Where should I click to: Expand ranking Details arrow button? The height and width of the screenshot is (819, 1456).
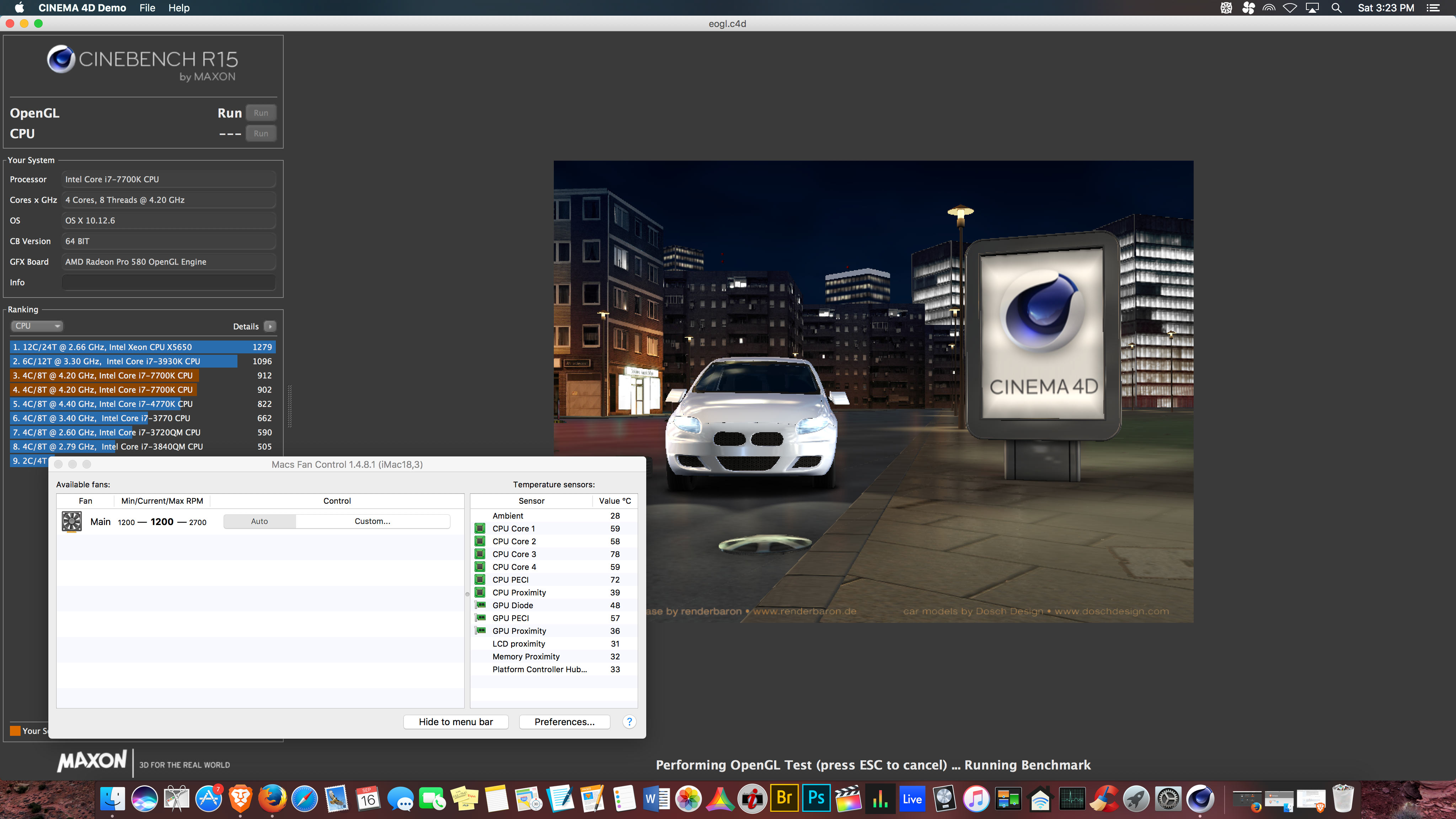tap(270, 326)
